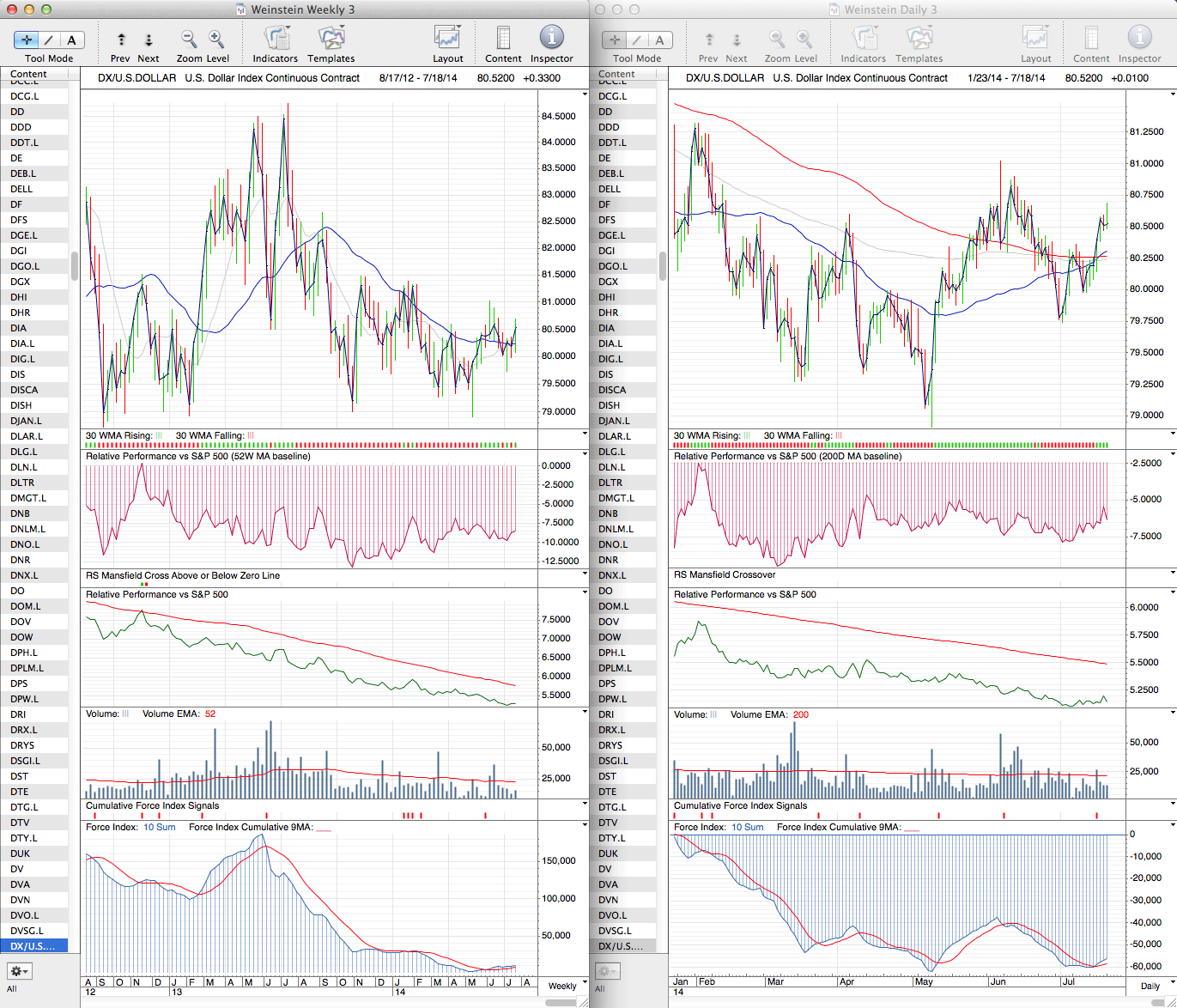The image size is (1177, 1008).
Task: Select DIS in the Weekly symbol list
Action: [18, 374]
